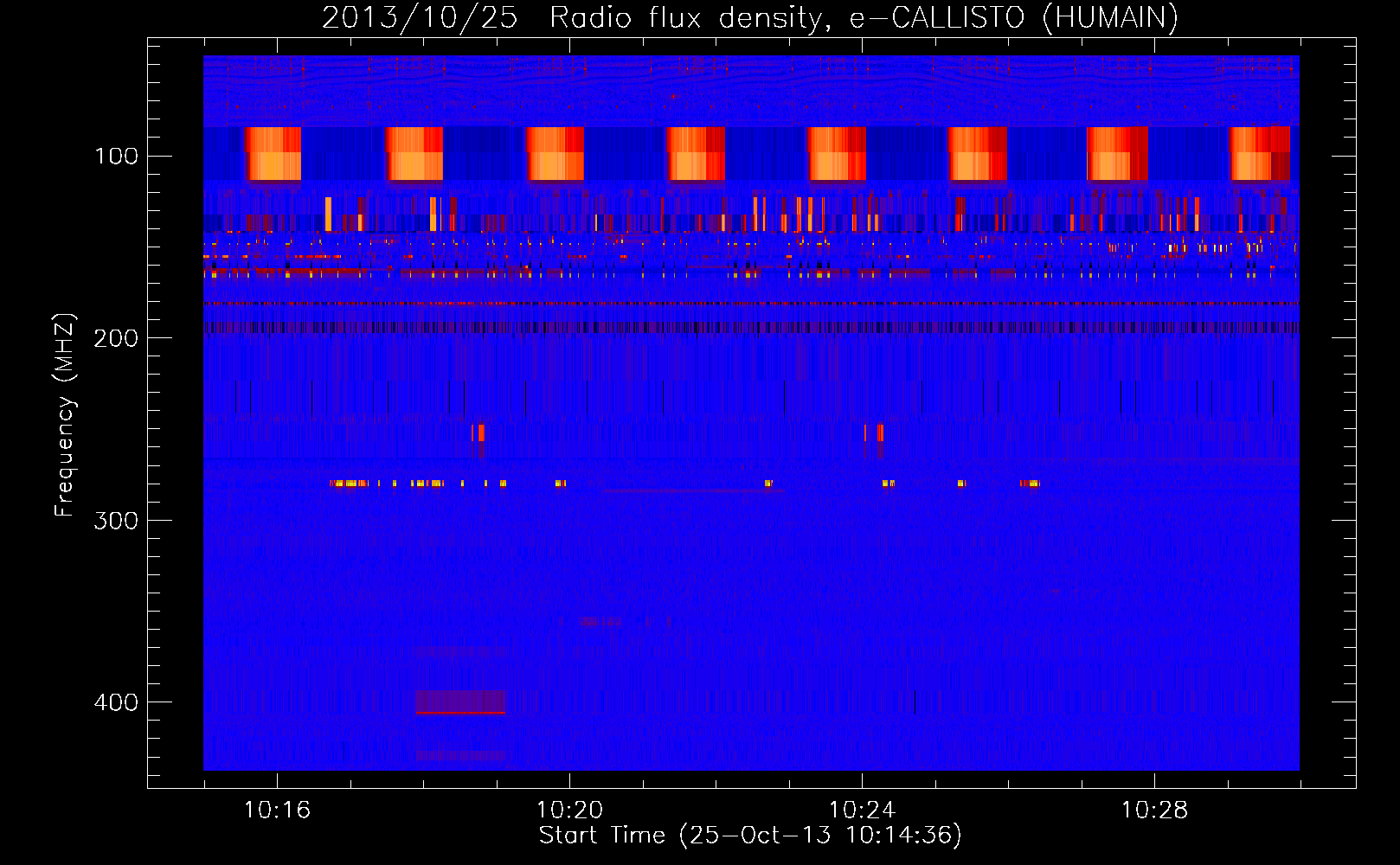Click the 10:20 time tick label
The image size is (1400, 865).
tap(569, 811)
